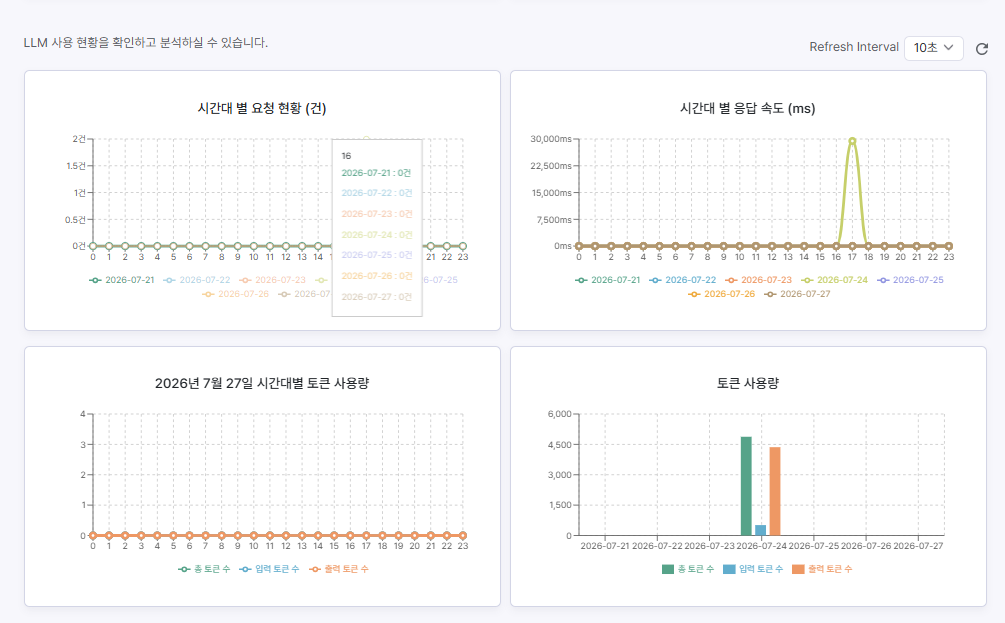Hide the 2026-07-23 series in 응답 속도 chart
This screenshot has width=1005, height=623.
(758, 280)
